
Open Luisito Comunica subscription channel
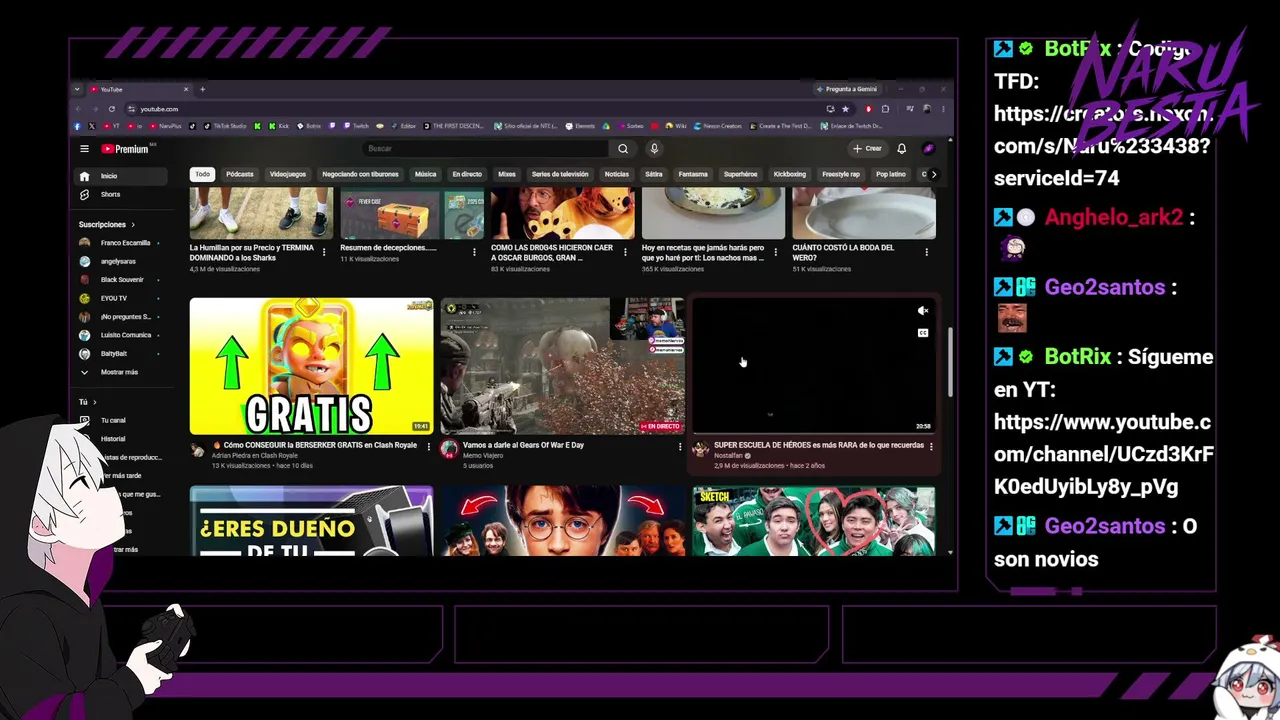[120, 335]
